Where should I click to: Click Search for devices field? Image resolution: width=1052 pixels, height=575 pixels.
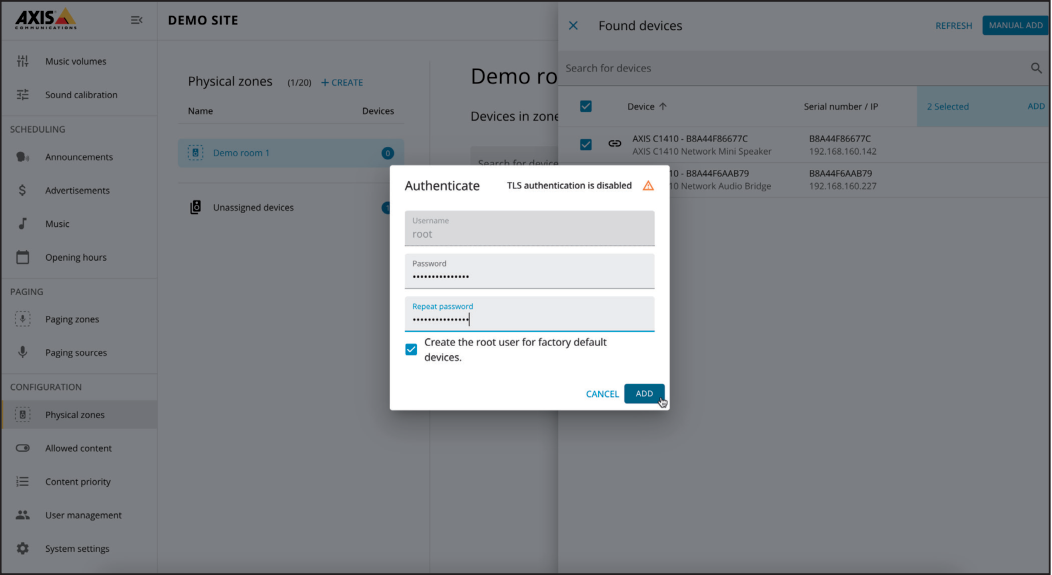click(x=795, y=68)
